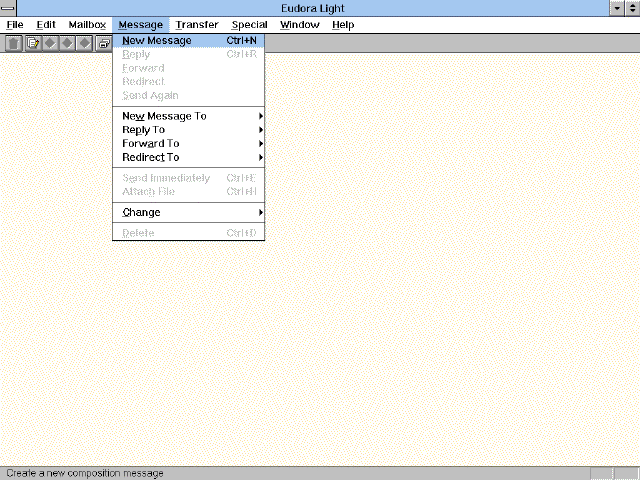This screenshot has height=480, width=640.
Task: Click the printer toolbar icon
Action: (x=104, y=43)
